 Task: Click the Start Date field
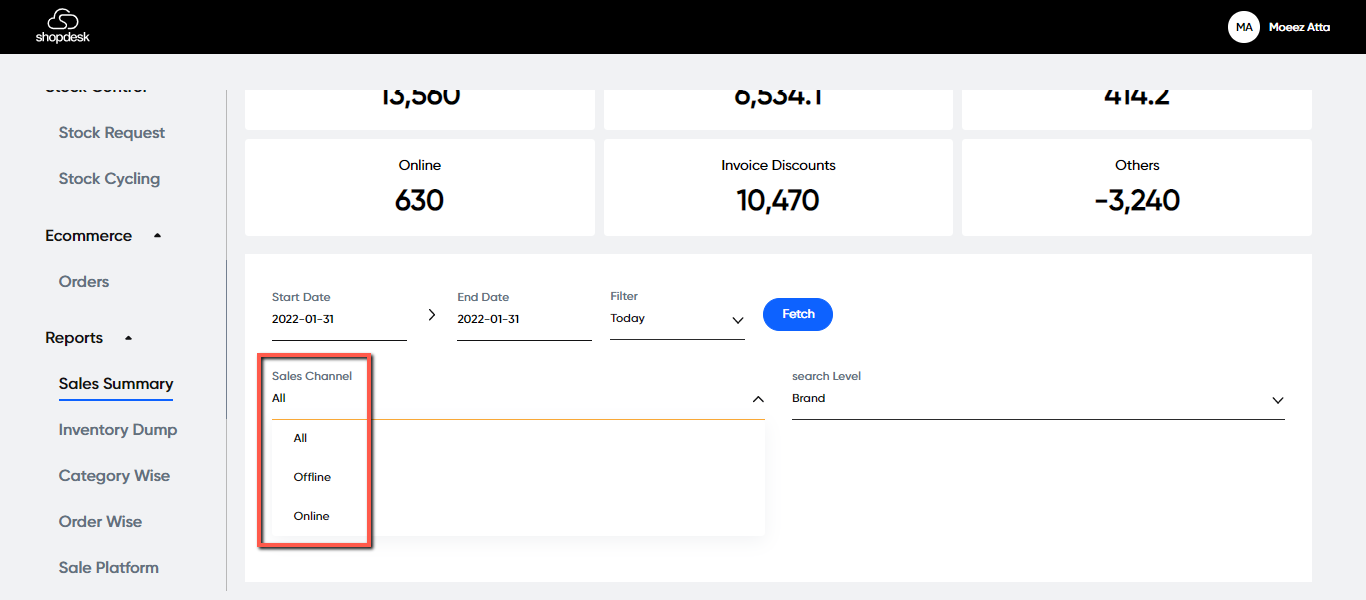338,320
